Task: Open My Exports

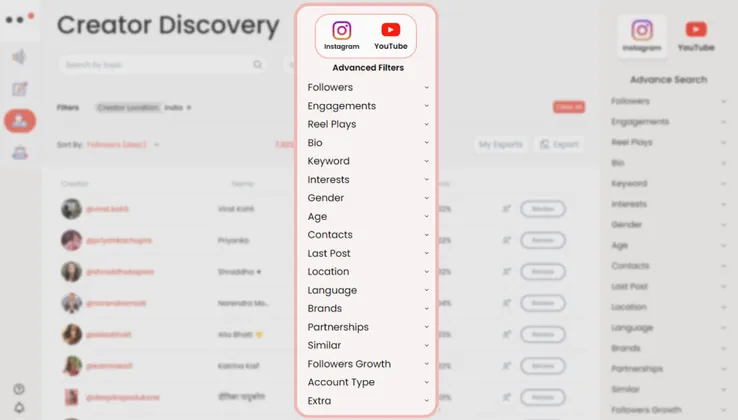Action: (x=501, y=144)
